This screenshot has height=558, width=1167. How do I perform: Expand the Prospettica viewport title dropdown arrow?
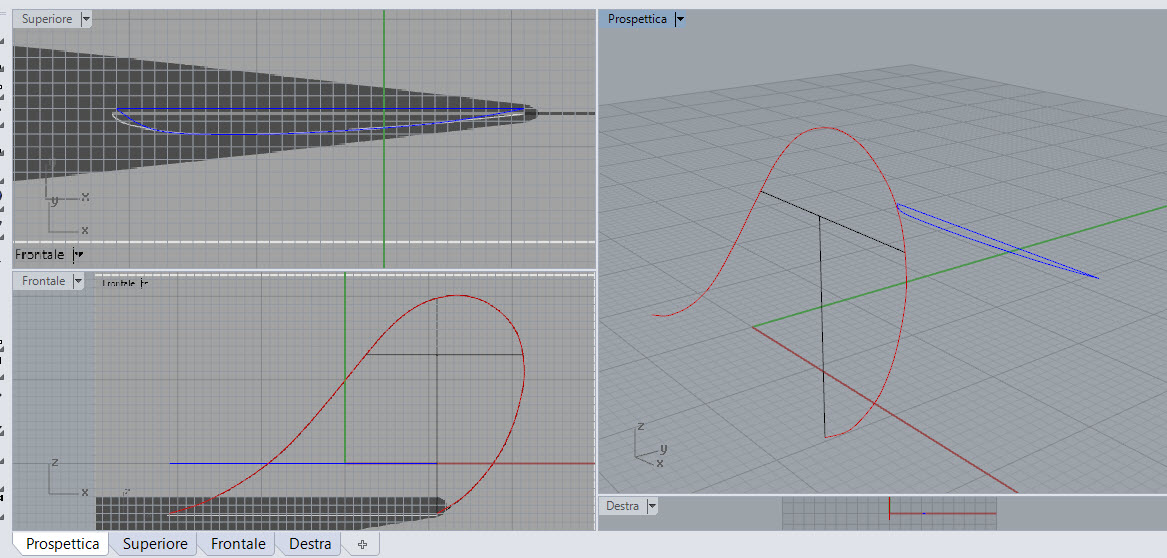click(680, 19)
